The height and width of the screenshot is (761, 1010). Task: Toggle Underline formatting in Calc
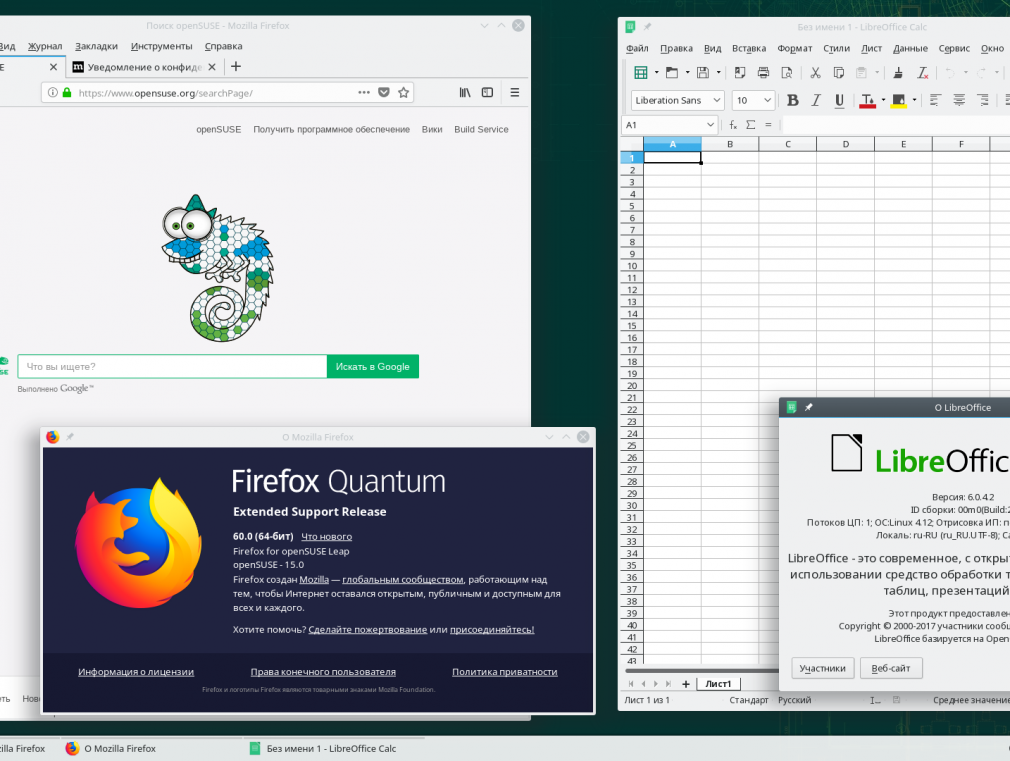(839, 100)
